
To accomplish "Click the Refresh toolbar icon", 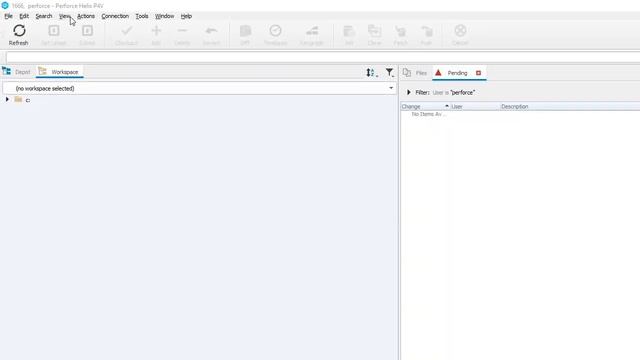I will pos(19,31).
